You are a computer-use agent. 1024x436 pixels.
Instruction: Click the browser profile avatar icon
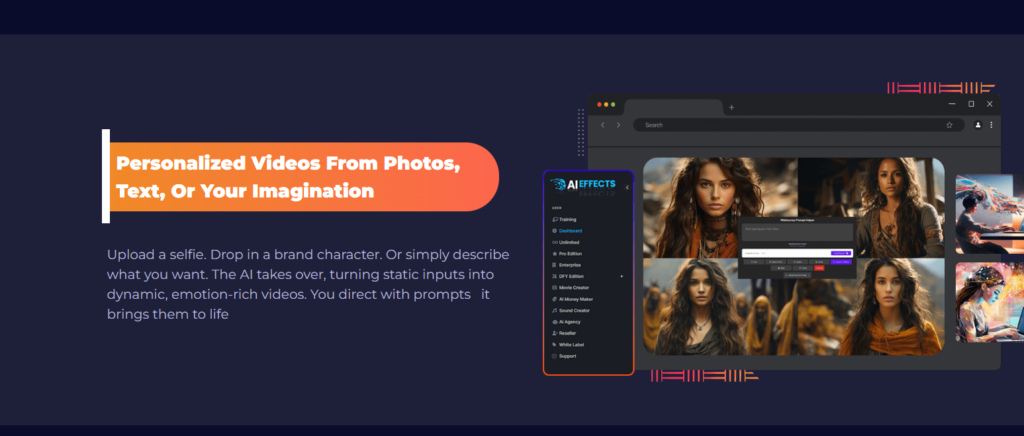click(x=978, y=125)
